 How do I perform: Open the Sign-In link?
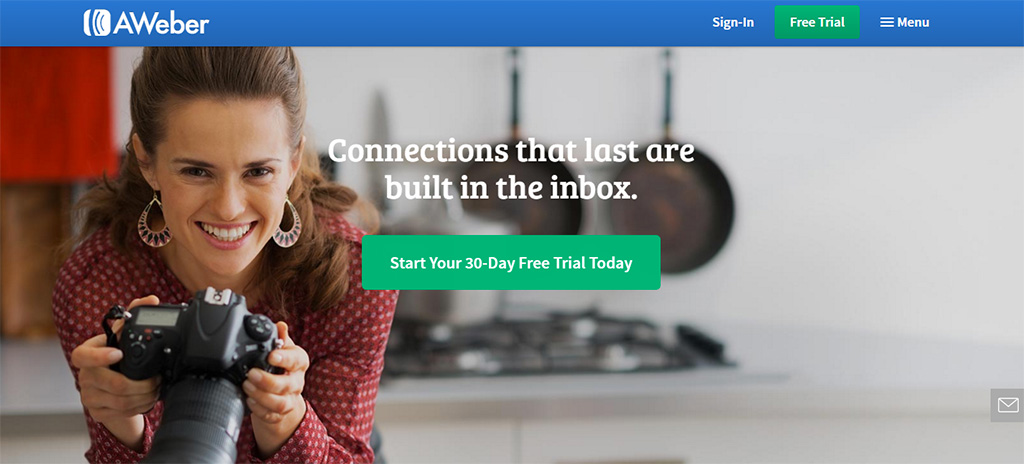point(733,23)
